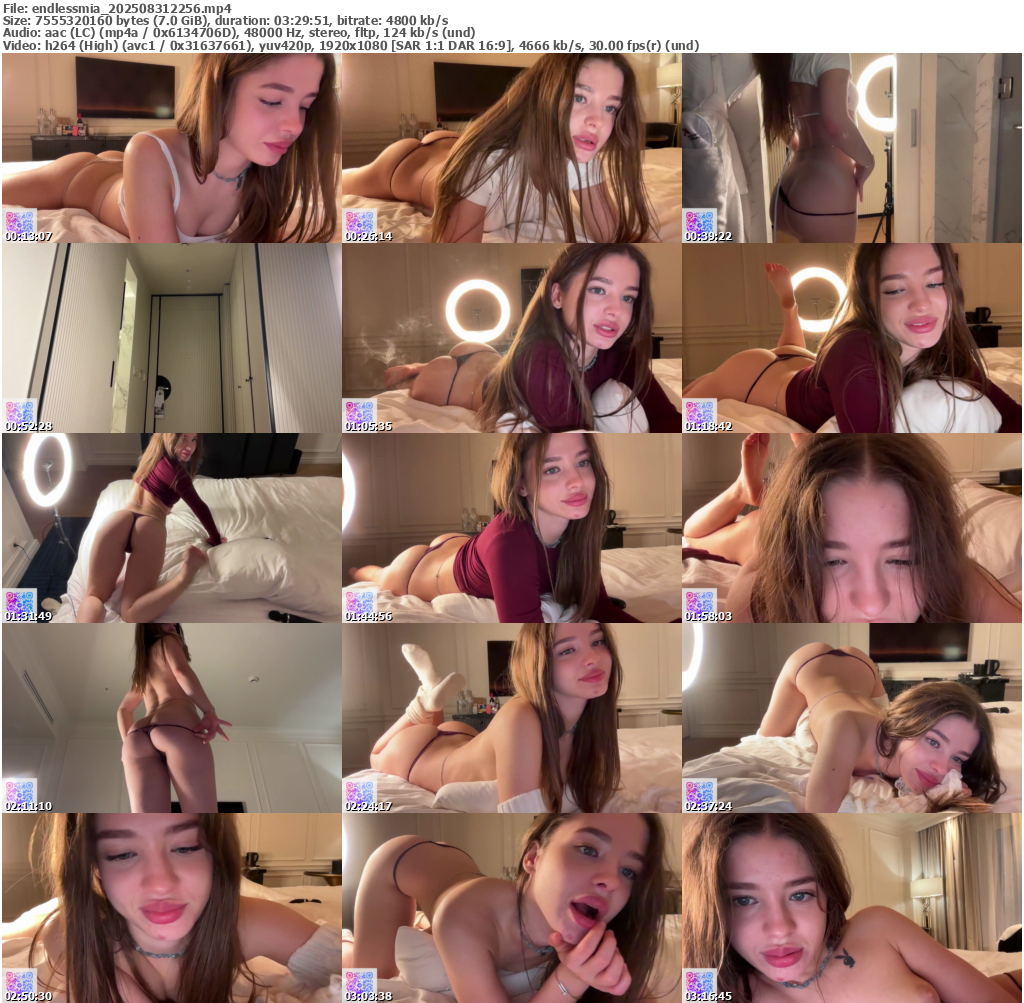Open the thumbnail stamped 01:31:49

[171, 528]
